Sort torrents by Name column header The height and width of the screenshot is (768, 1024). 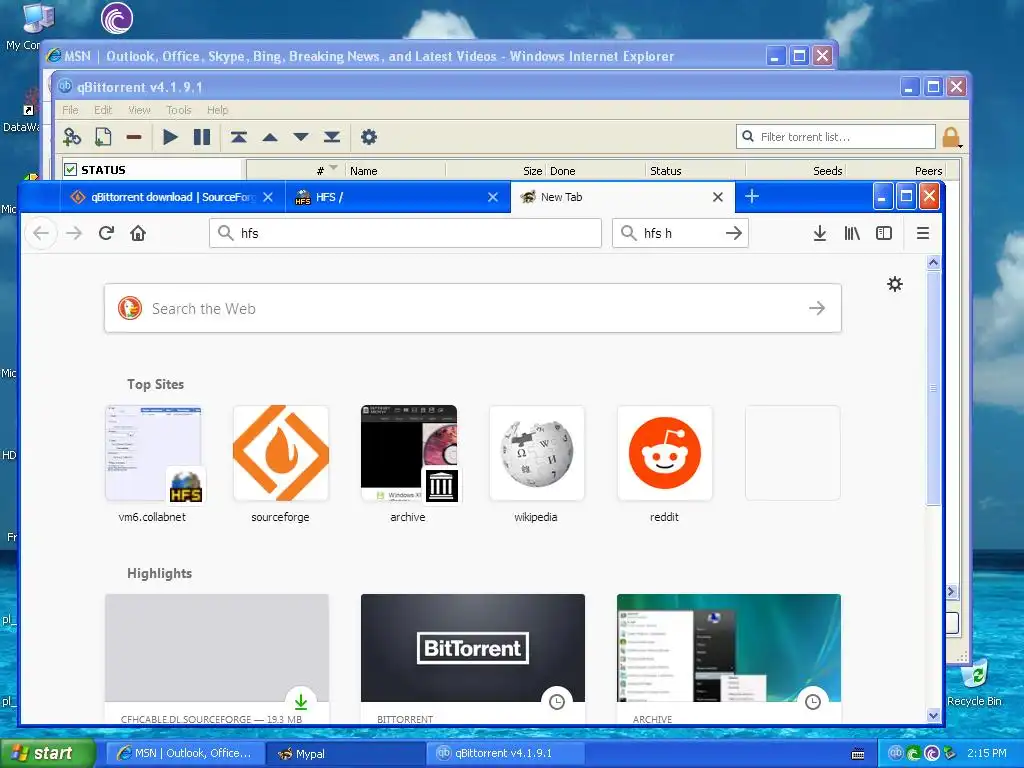coord(395,170)
